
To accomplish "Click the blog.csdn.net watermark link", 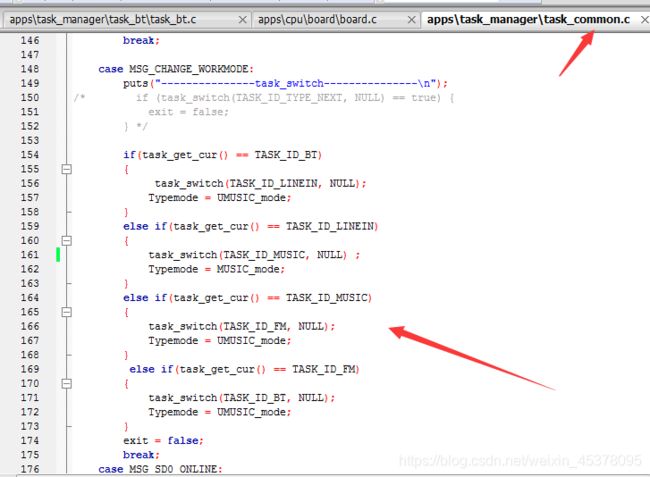I will tap(520, 460).
